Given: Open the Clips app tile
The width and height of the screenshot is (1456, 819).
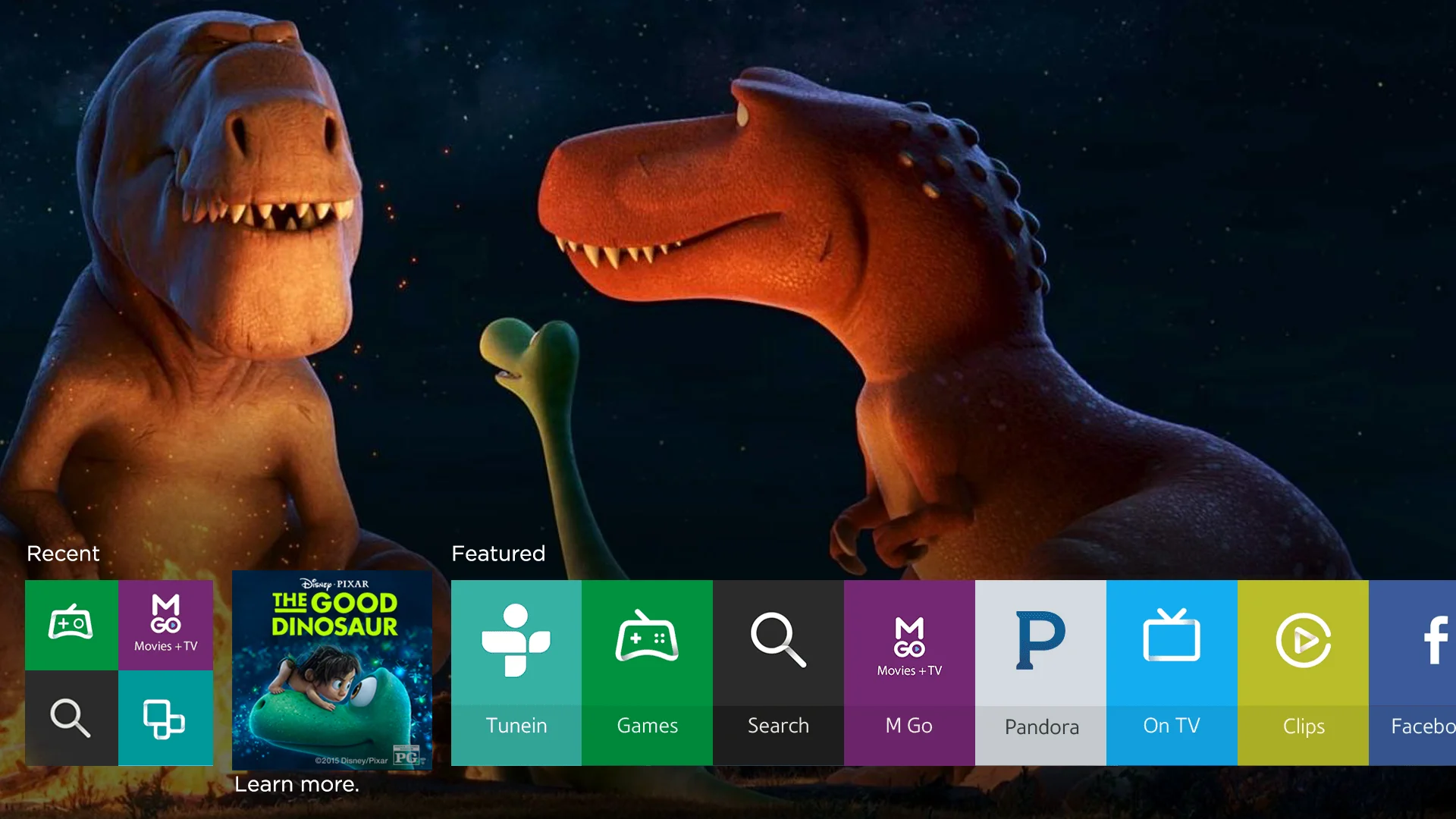Looking at the screenshot, I should click(x=1303, y=673).
